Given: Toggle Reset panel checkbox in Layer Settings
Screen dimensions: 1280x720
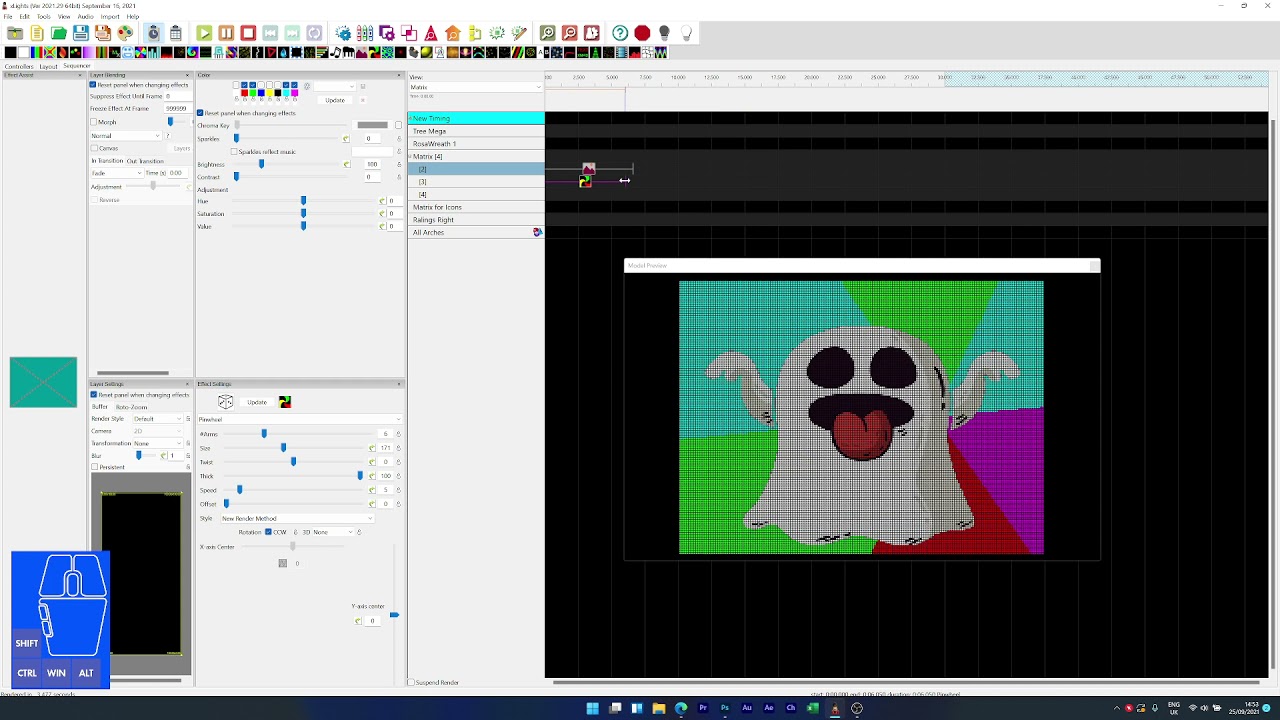Looking at the screenshot, I should pos(94,395).
